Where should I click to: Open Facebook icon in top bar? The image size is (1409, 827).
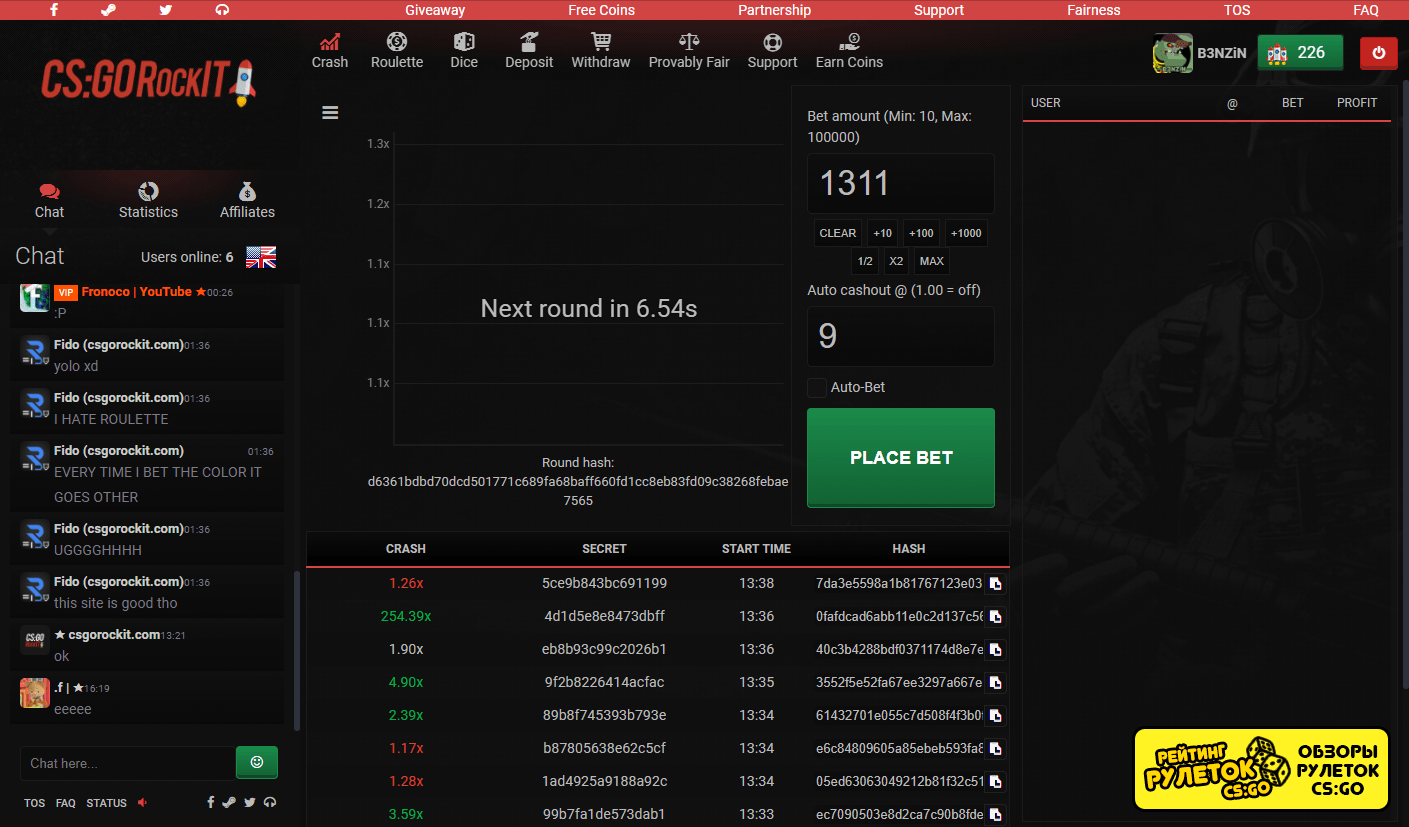coord(54,10)
